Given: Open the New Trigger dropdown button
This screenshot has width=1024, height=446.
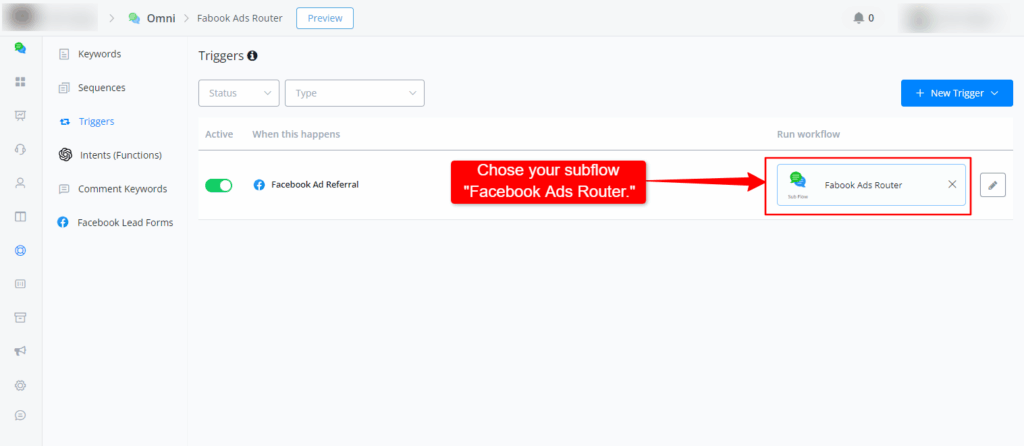Looking at the screenshot, I should [956, 93].
